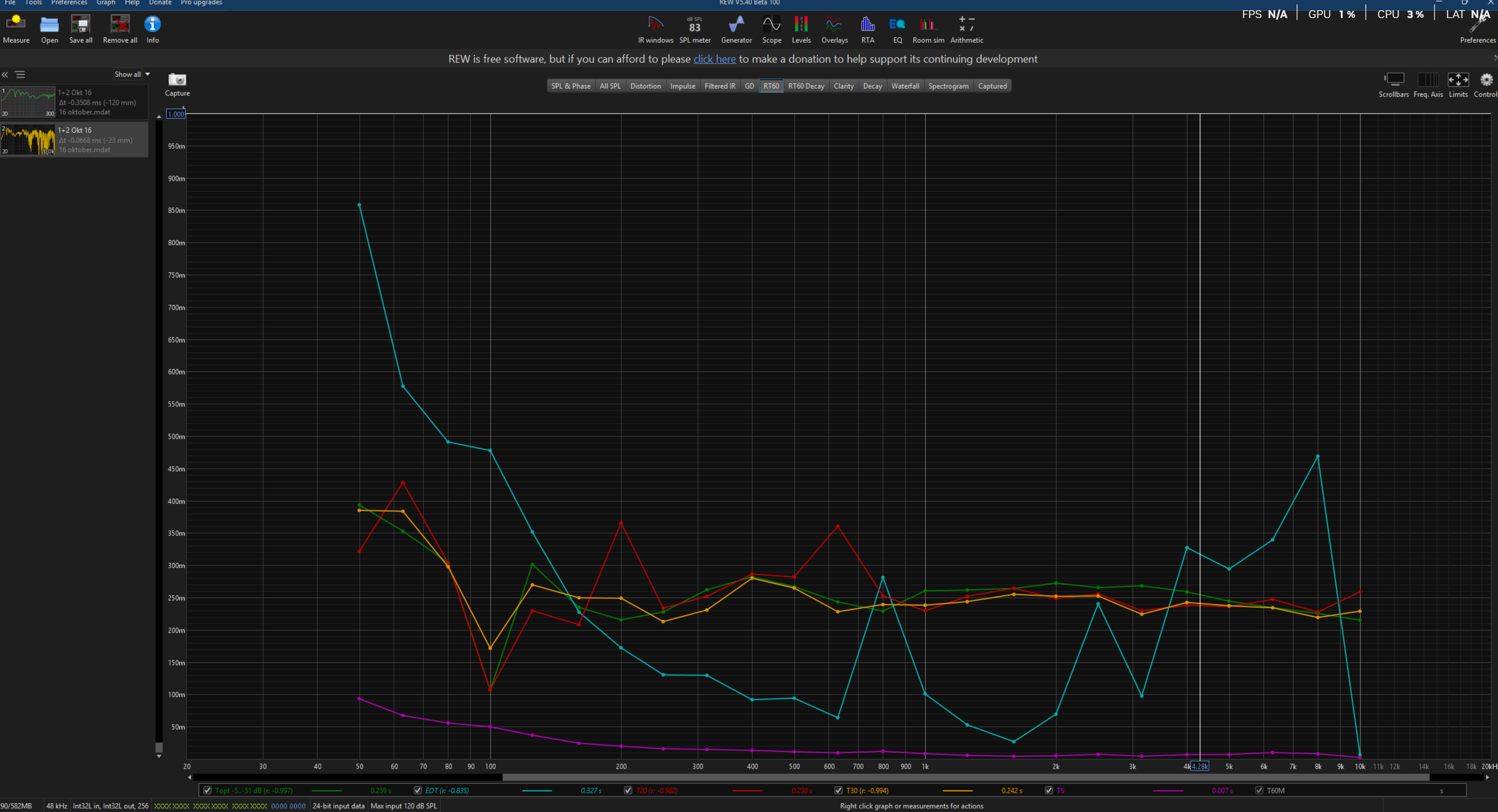
Task: Open the EQ window
Action: (x=897, y=24)
